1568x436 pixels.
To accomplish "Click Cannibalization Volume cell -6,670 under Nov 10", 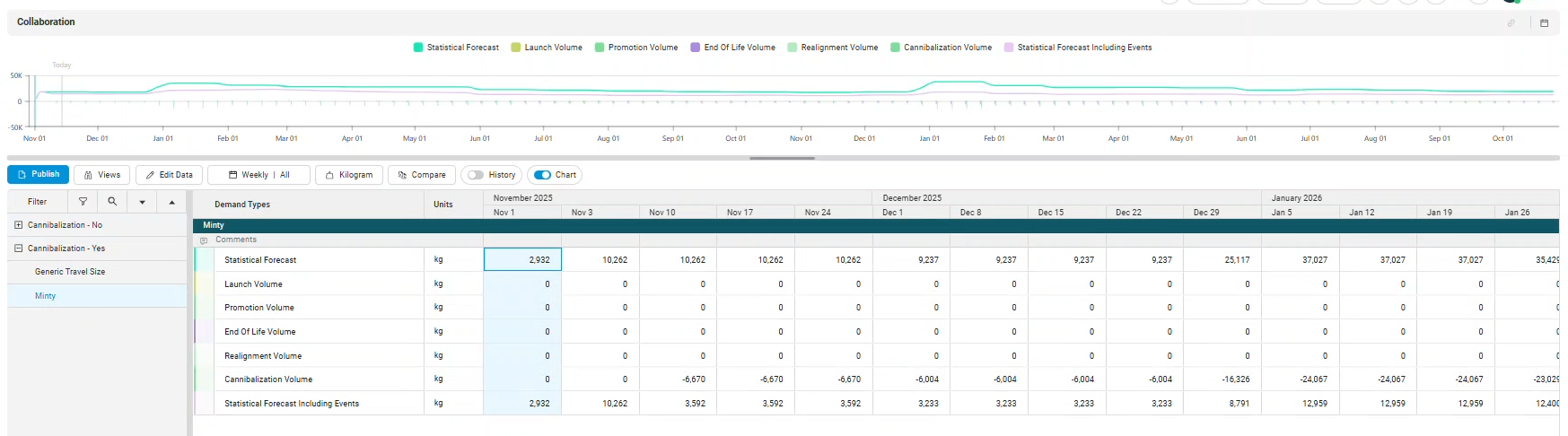I will tap(678, 379).
